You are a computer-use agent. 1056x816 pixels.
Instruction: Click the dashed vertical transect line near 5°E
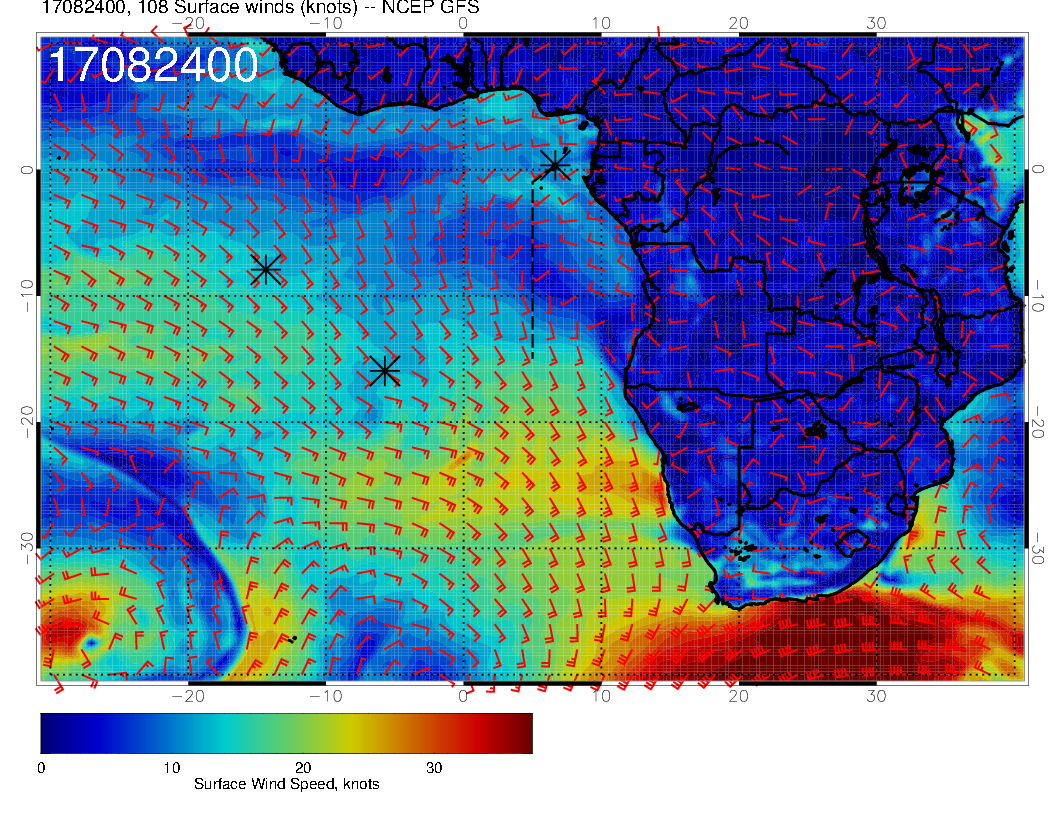(x=533, y=269)
